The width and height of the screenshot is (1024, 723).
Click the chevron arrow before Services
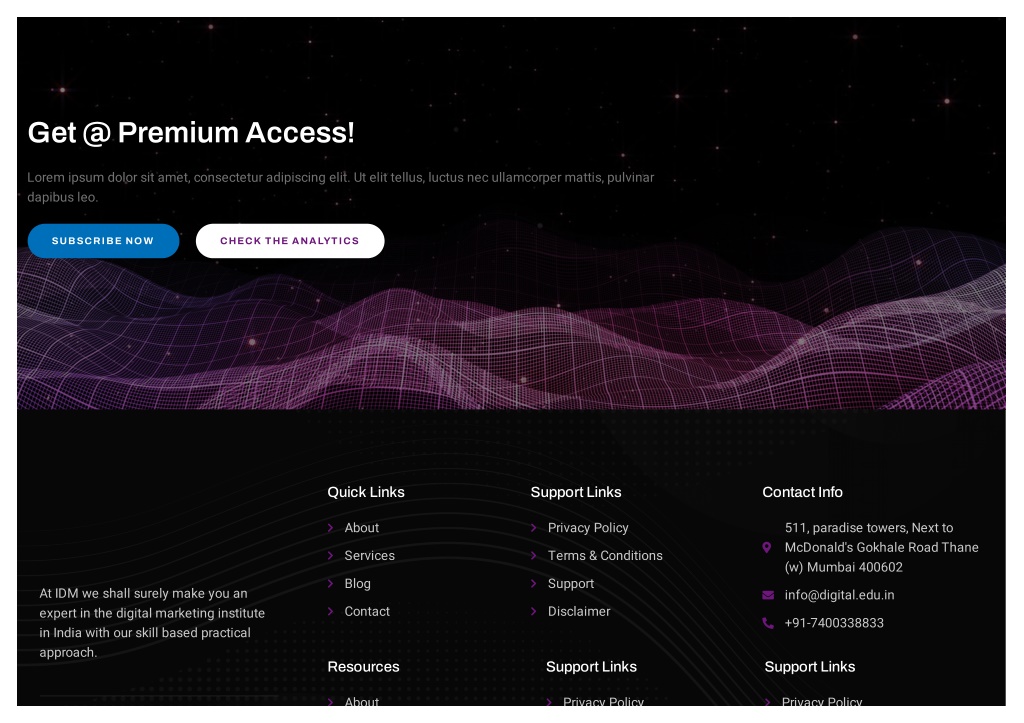[x=330, y=556]
